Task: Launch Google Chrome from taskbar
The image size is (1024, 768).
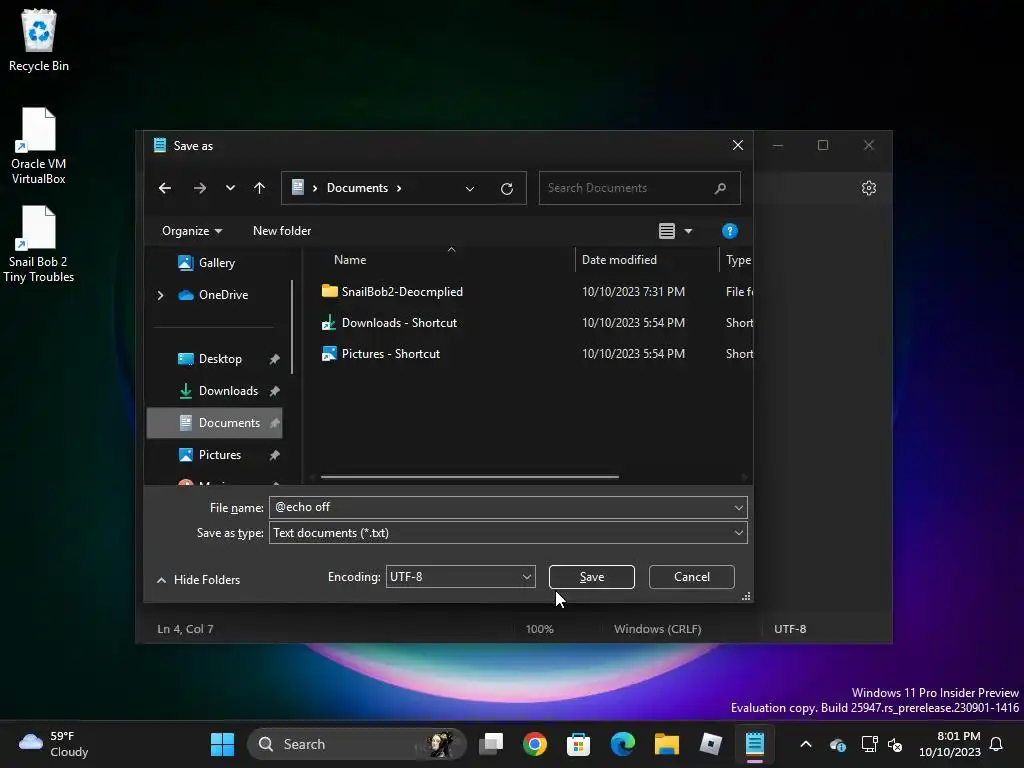Action: coord(535,744)
